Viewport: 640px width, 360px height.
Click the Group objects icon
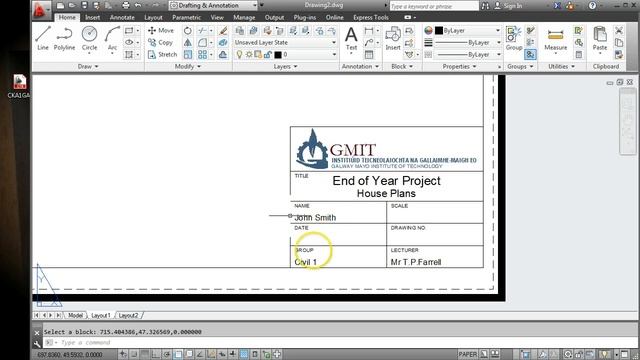point(514,38)
